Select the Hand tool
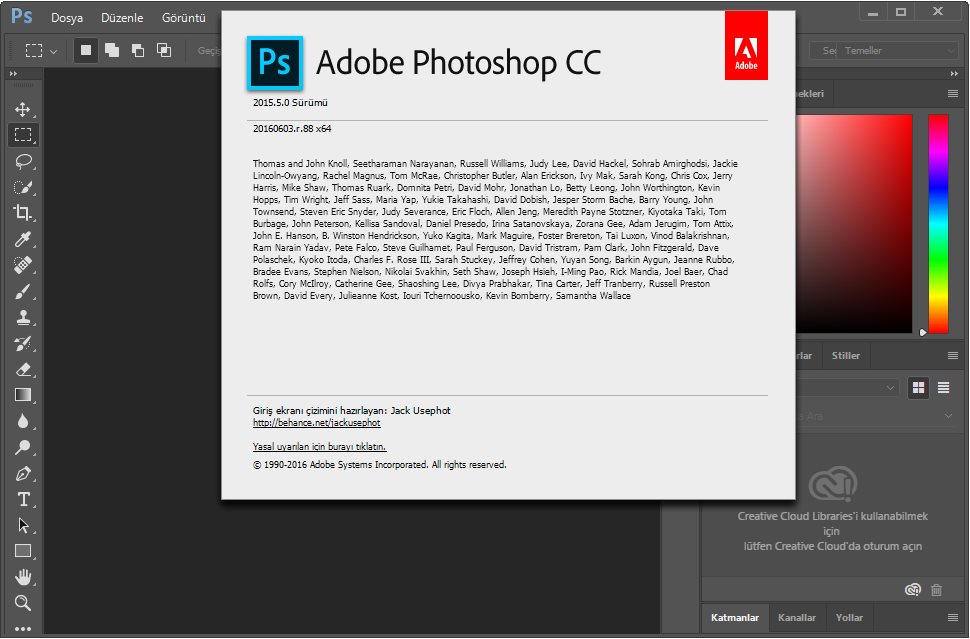Image resolution: width=970 pixels, height=639 pixels. coord(23,577)
